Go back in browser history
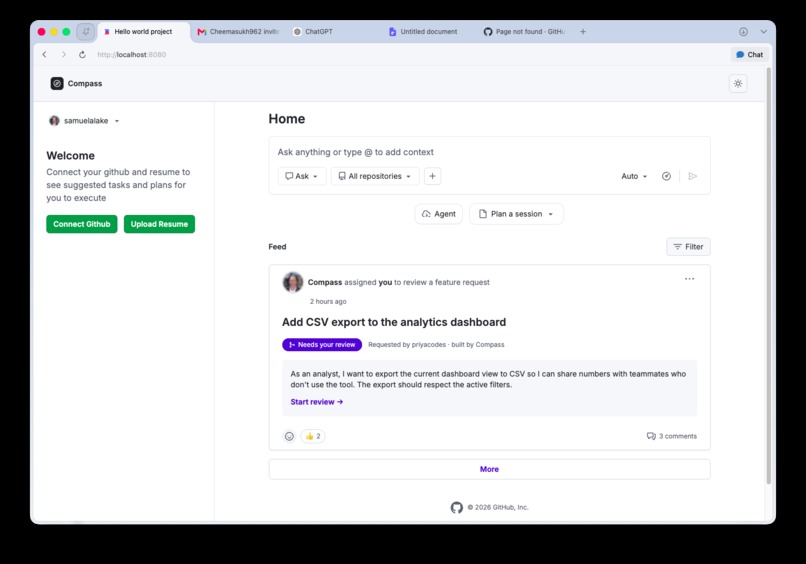806x564 pixels. pos(45,54)
